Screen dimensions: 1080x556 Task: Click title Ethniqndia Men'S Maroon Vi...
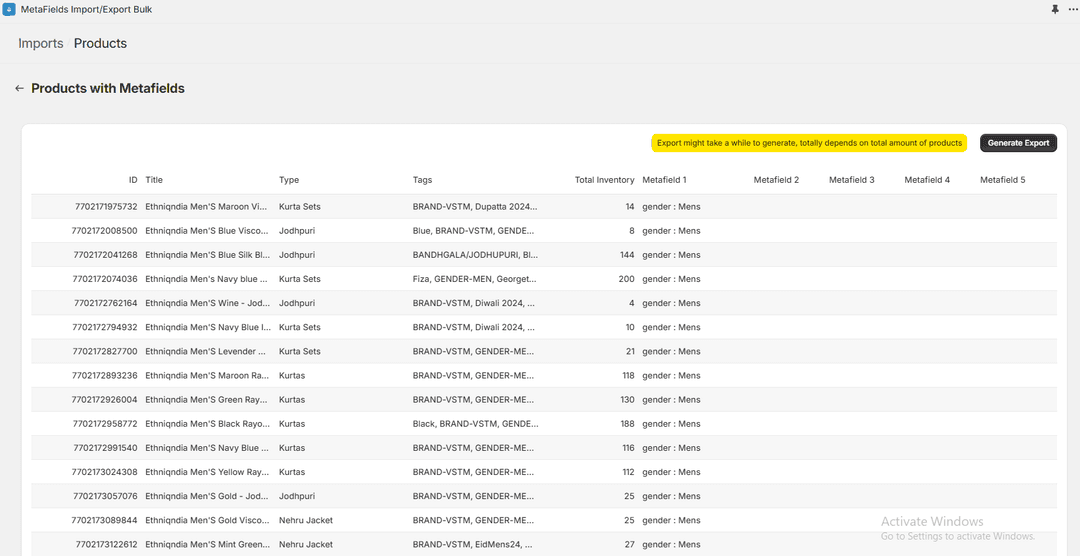[207, 207]
